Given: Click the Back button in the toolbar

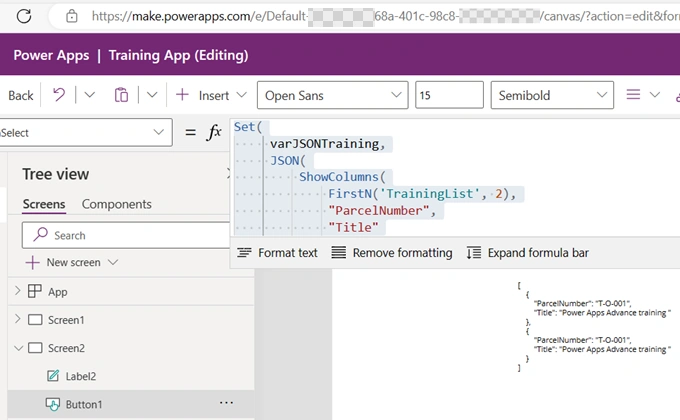Looking at the screenshot, I should point(20,95).
